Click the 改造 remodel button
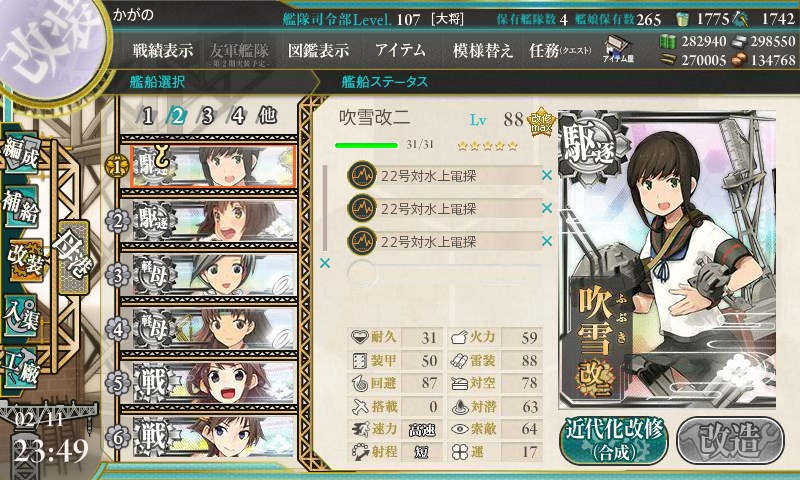The image size is (800, 480). pyautogui.click(x=730, y=440)
